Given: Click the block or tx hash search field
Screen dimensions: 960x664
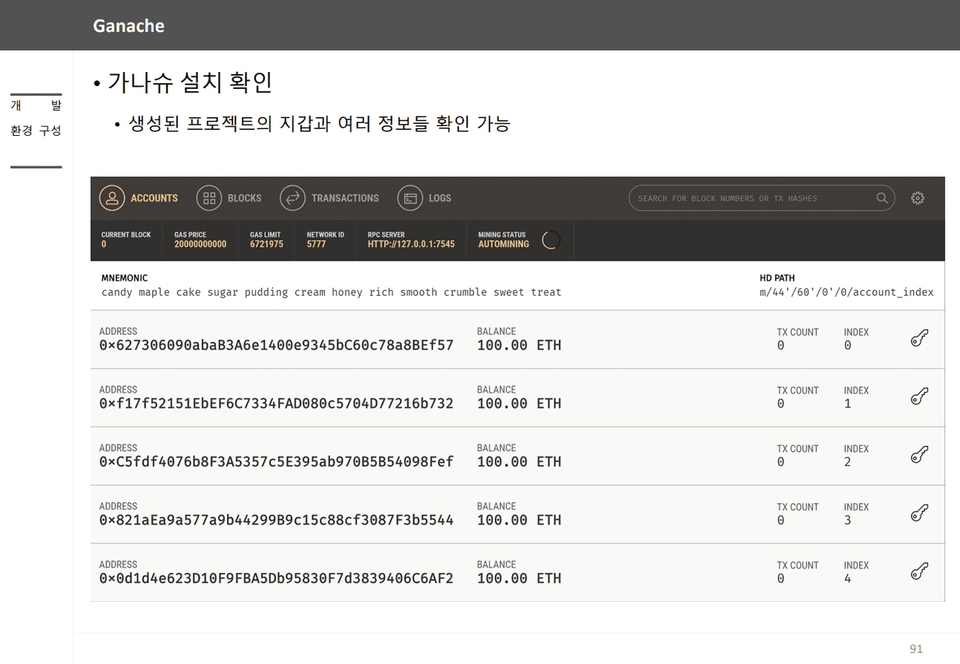Looking at the screenshot, I should click(x=762, y=198).
